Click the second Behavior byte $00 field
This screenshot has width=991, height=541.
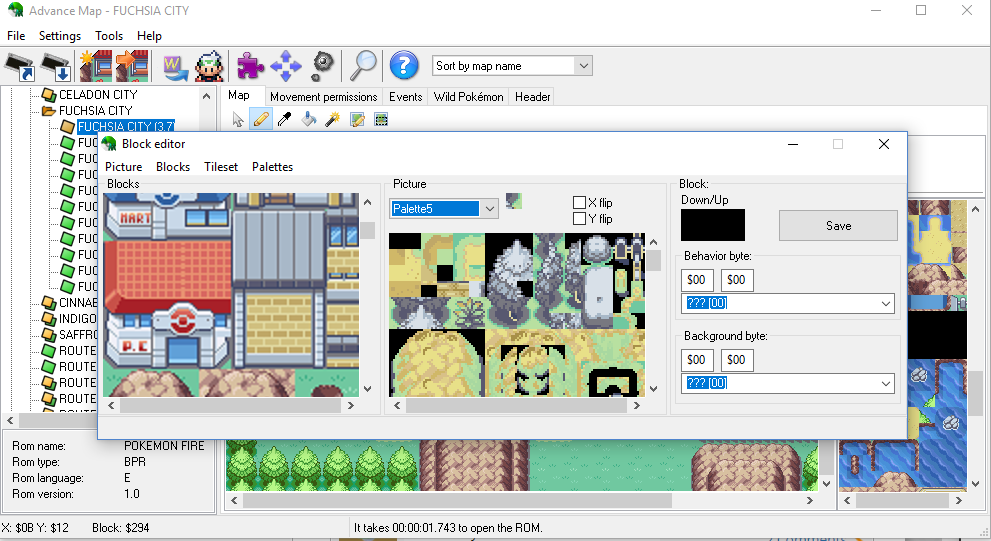click(x=737, y=280)
